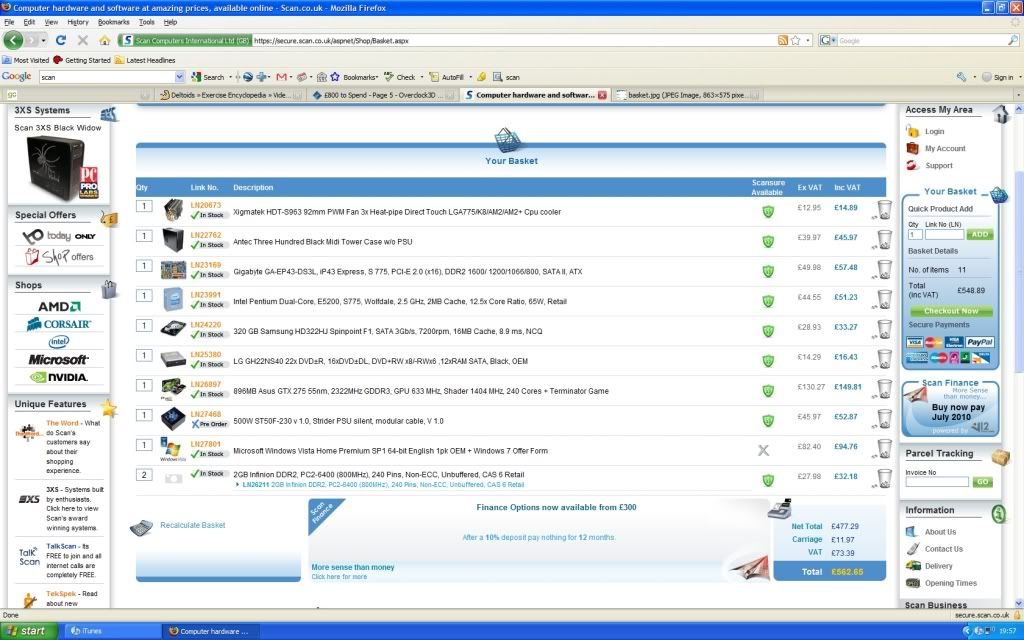
Task: Expand LN26211 Infinion memory sub-item arrow
Action: click(x=237, y=485)
